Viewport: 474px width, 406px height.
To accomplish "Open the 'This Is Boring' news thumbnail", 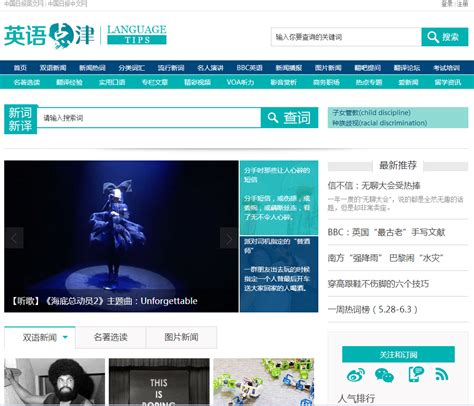I will [x=159, y=382].
